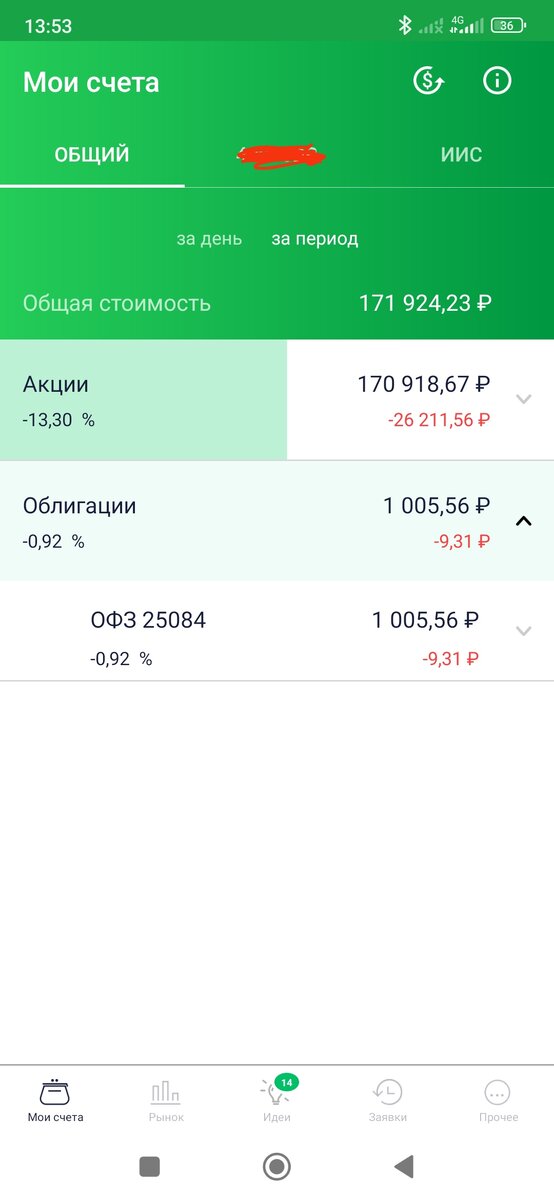The width and height of the screenshot is (554, 1200).
Task: Select за период view
Action: point(315,239)
